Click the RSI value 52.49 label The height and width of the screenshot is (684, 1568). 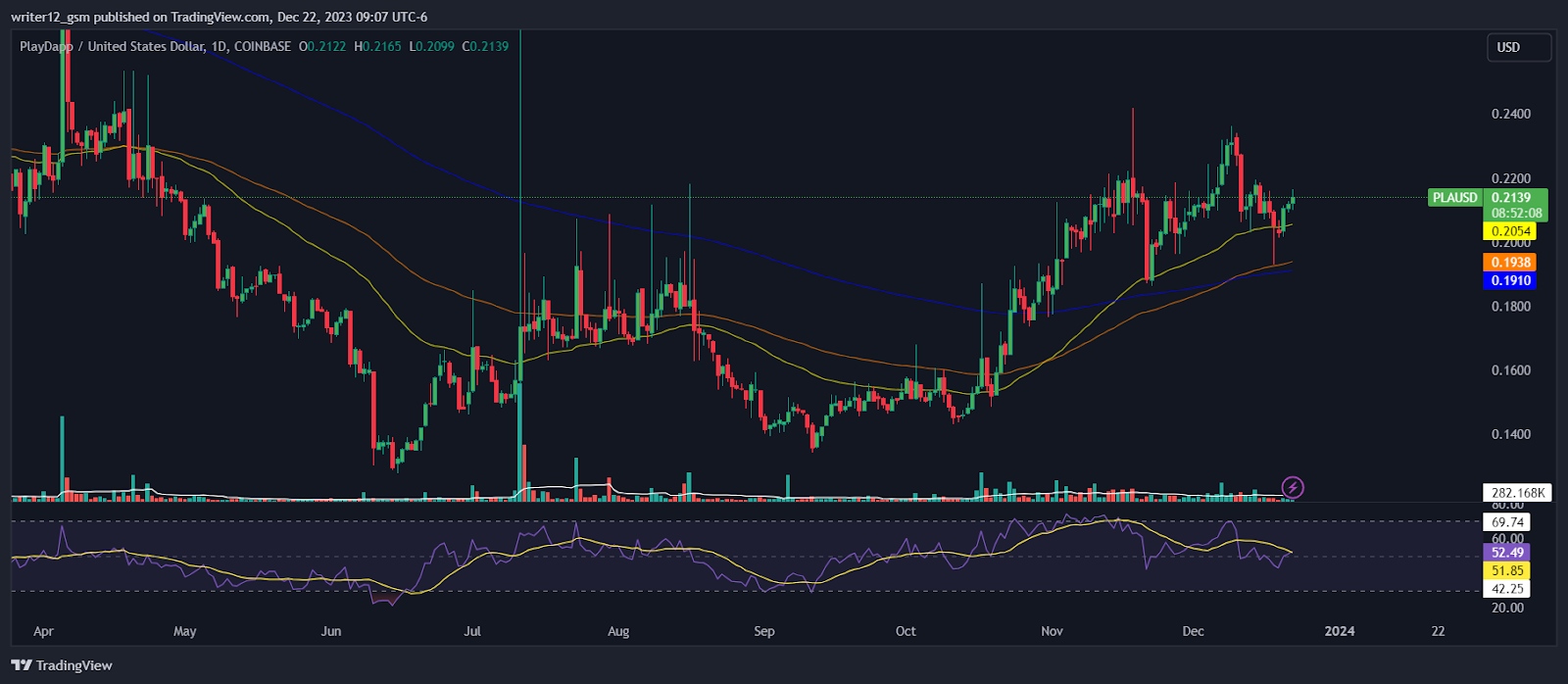(x=1507, y=553)
